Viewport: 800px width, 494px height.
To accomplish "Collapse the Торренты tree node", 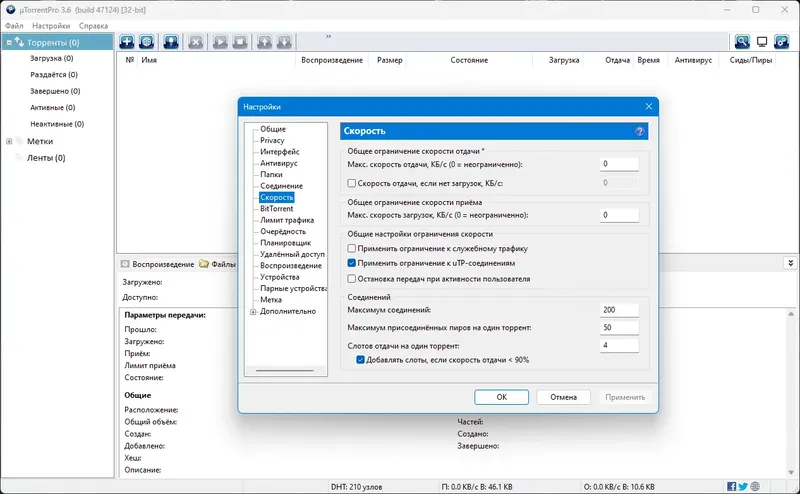I will 9,42.
